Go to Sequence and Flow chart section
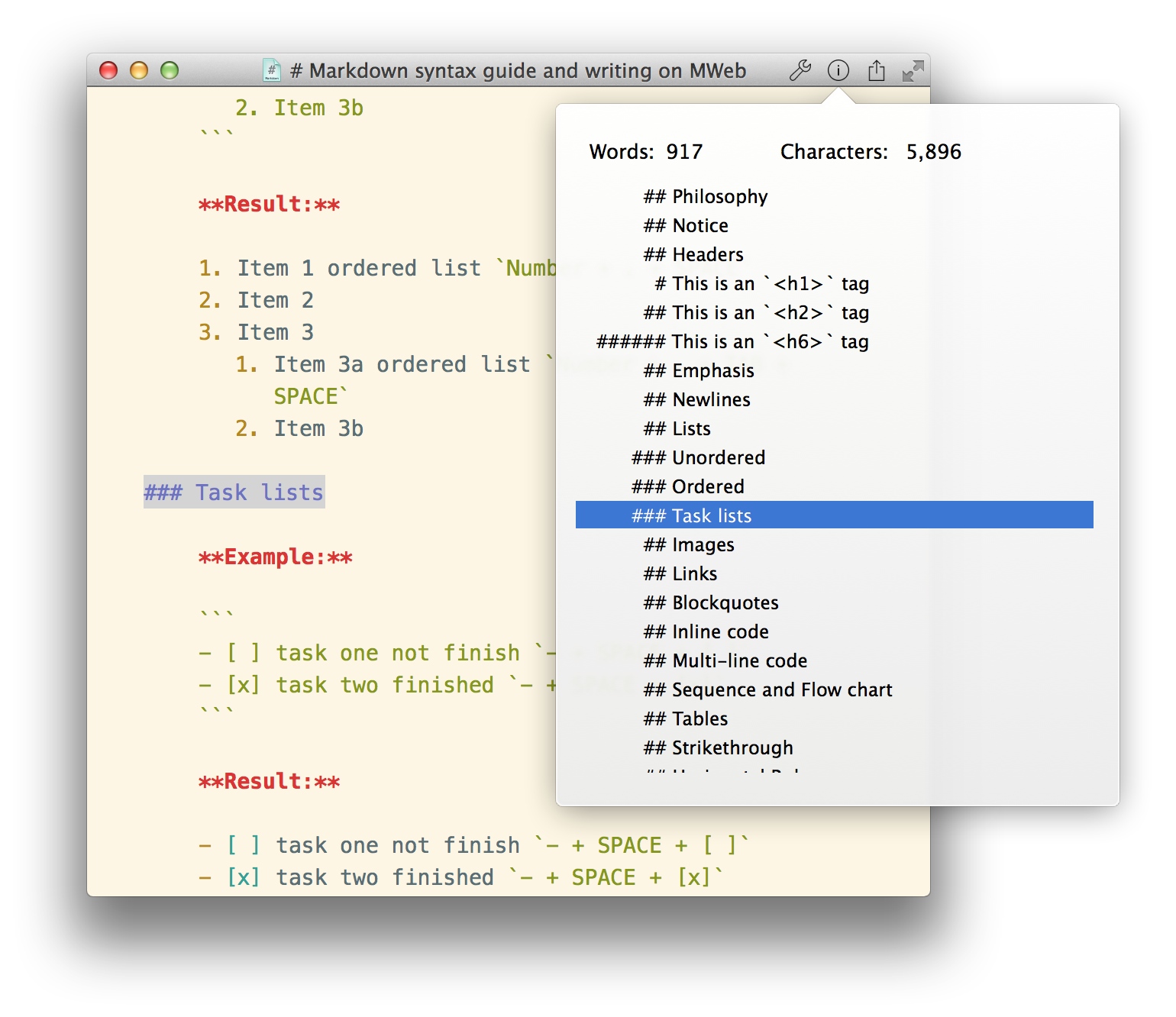 (767, 689)
